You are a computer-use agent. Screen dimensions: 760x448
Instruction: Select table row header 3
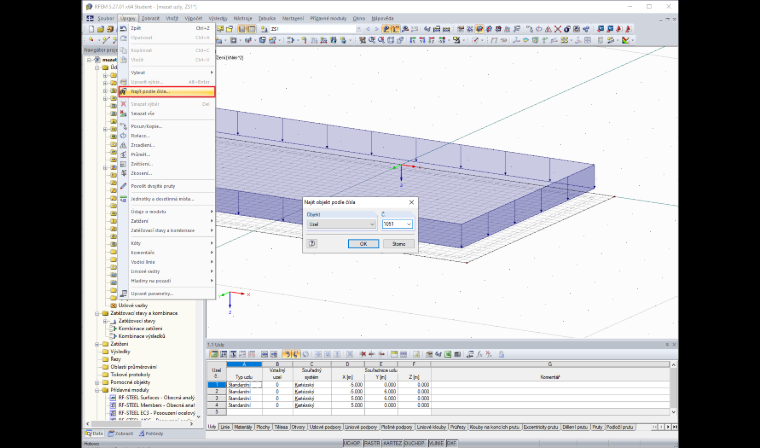pos(217,398)
